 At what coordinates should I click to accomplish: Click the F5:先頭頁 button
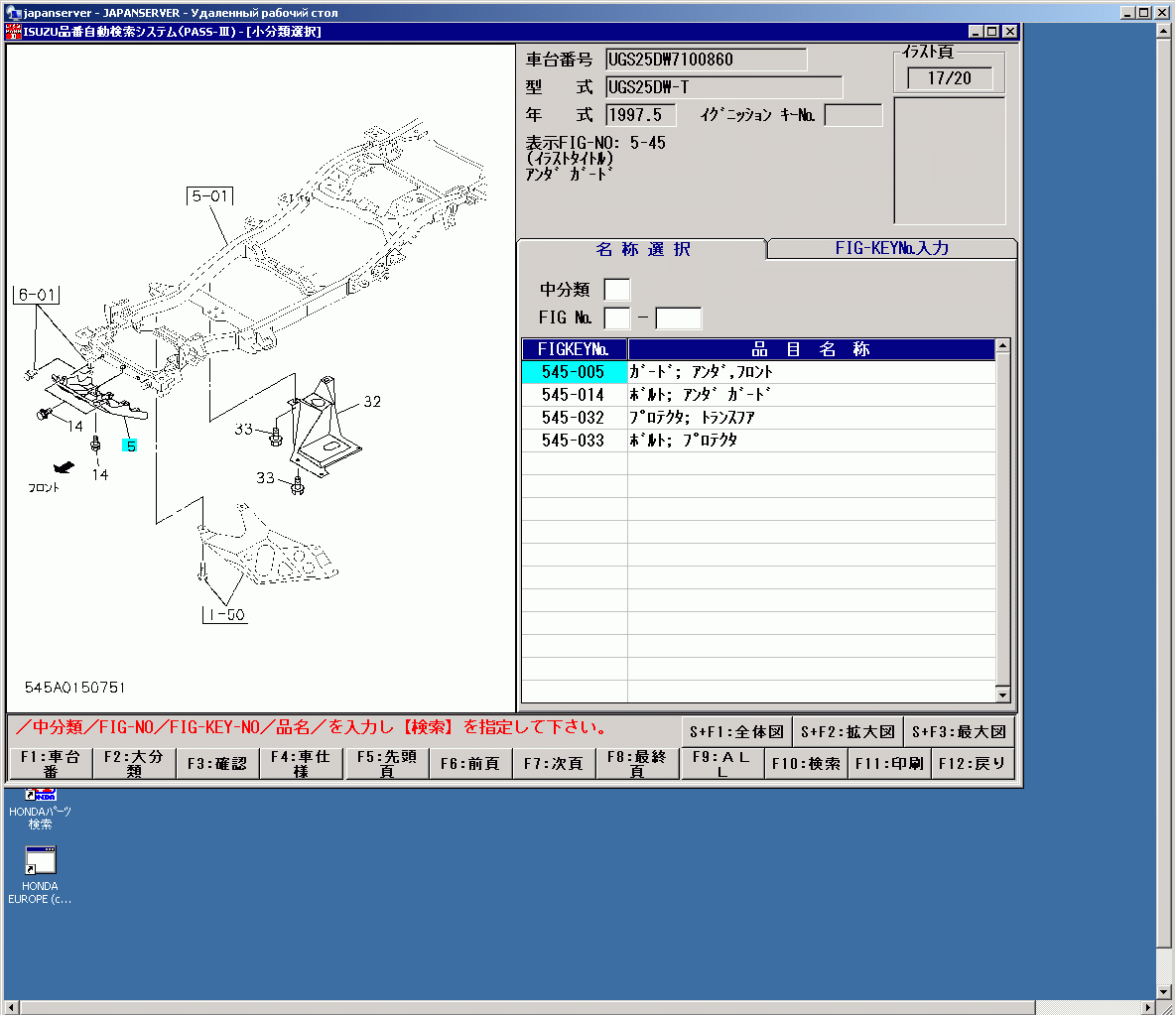coord(387,764)
